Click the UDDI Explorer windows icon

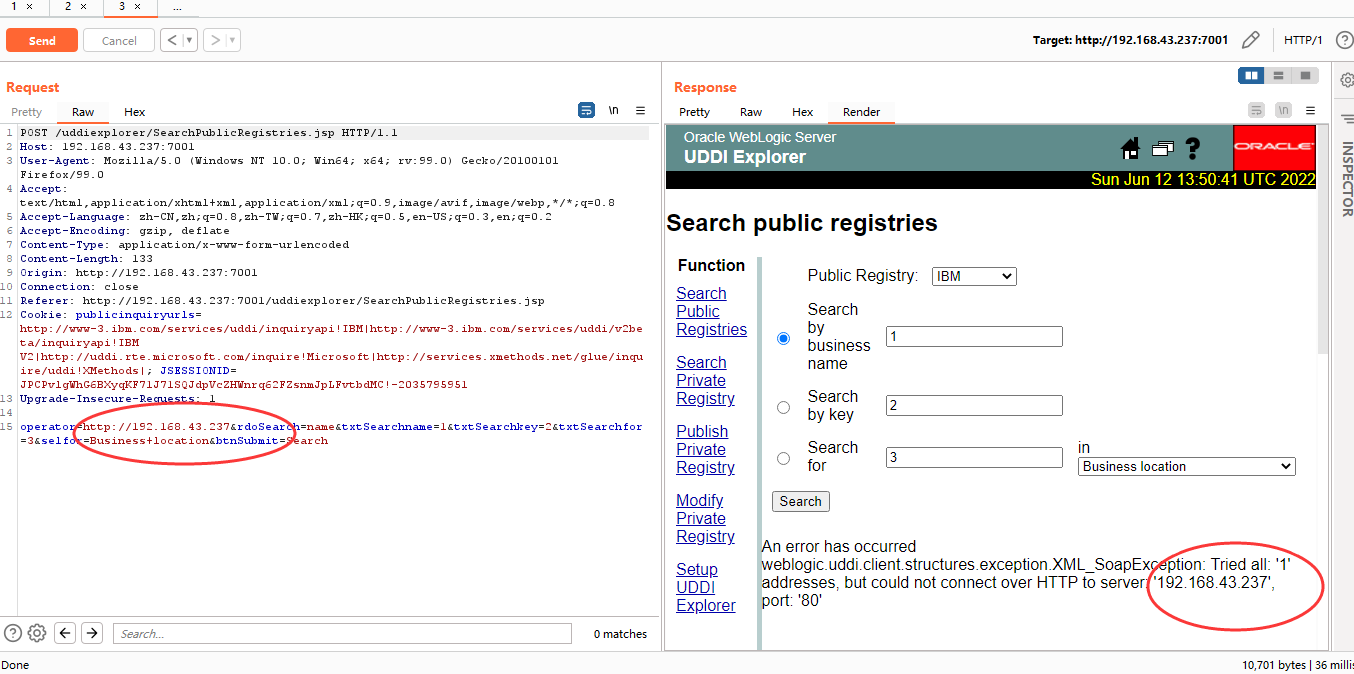point(1162,149)
